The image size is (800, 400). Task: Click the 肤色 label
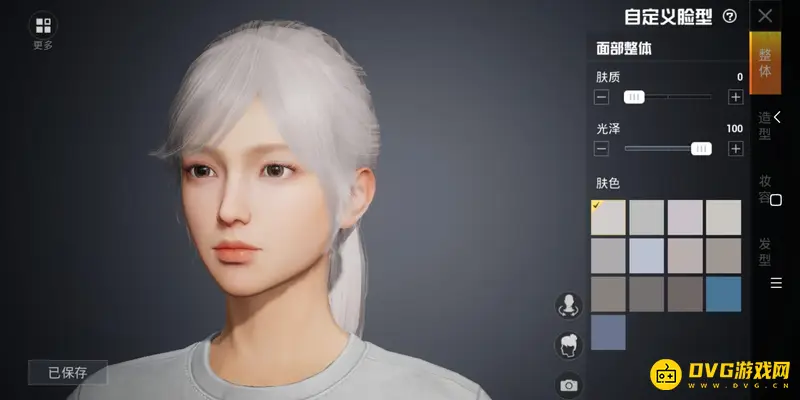pyautogui.click(x=608, y=183)
